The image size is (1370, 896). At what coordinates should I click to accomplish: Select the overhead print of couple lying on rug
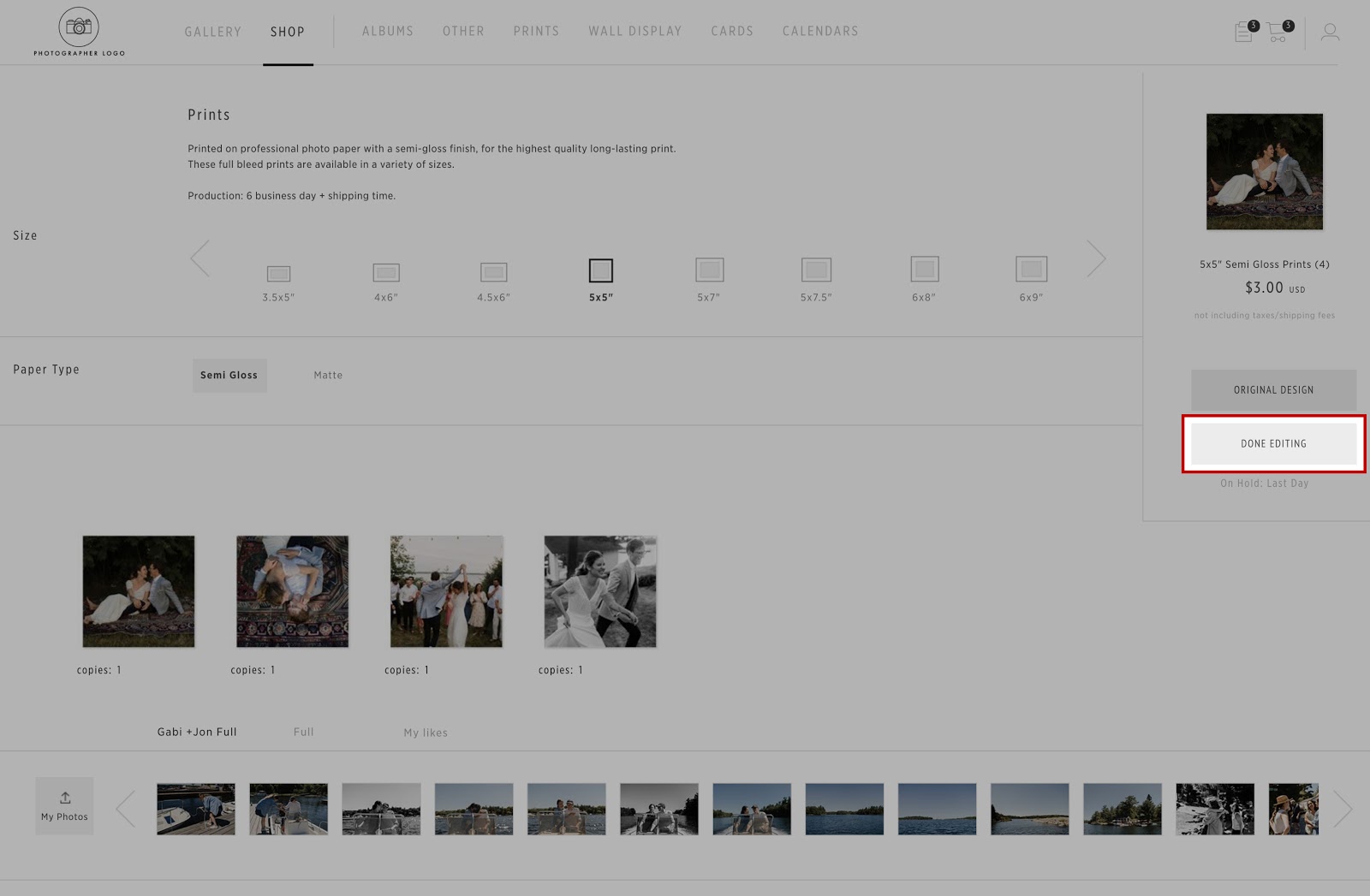(x=293, y=591)
